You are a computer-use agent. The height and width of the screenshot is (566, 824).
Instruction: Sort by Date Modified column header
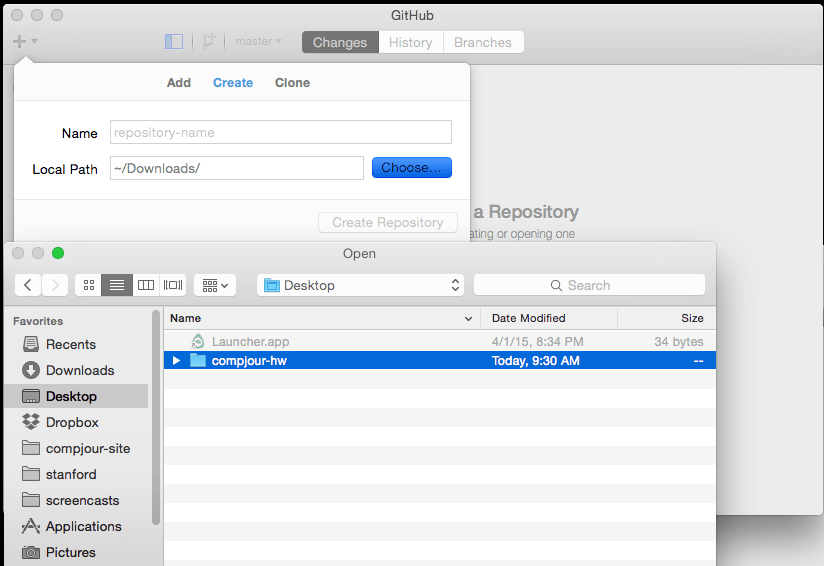tap(549, 318)
